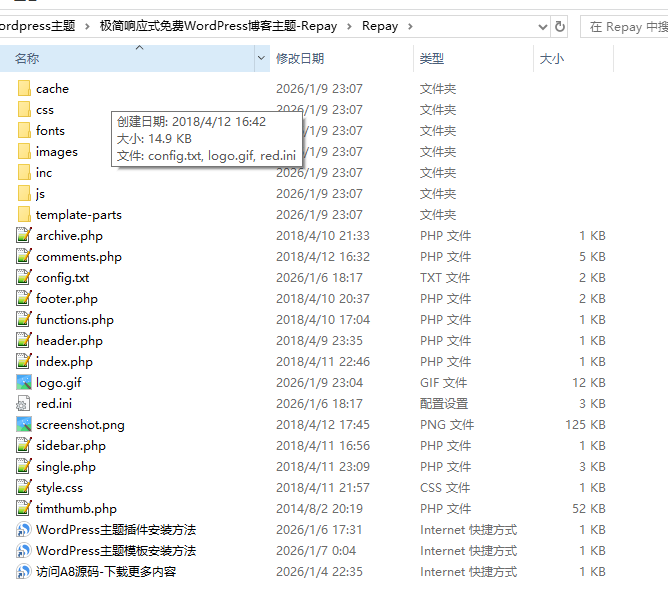Select the timthumb.php file name
The width and height of the screenshot is (668, 604).
click(76, 509)
